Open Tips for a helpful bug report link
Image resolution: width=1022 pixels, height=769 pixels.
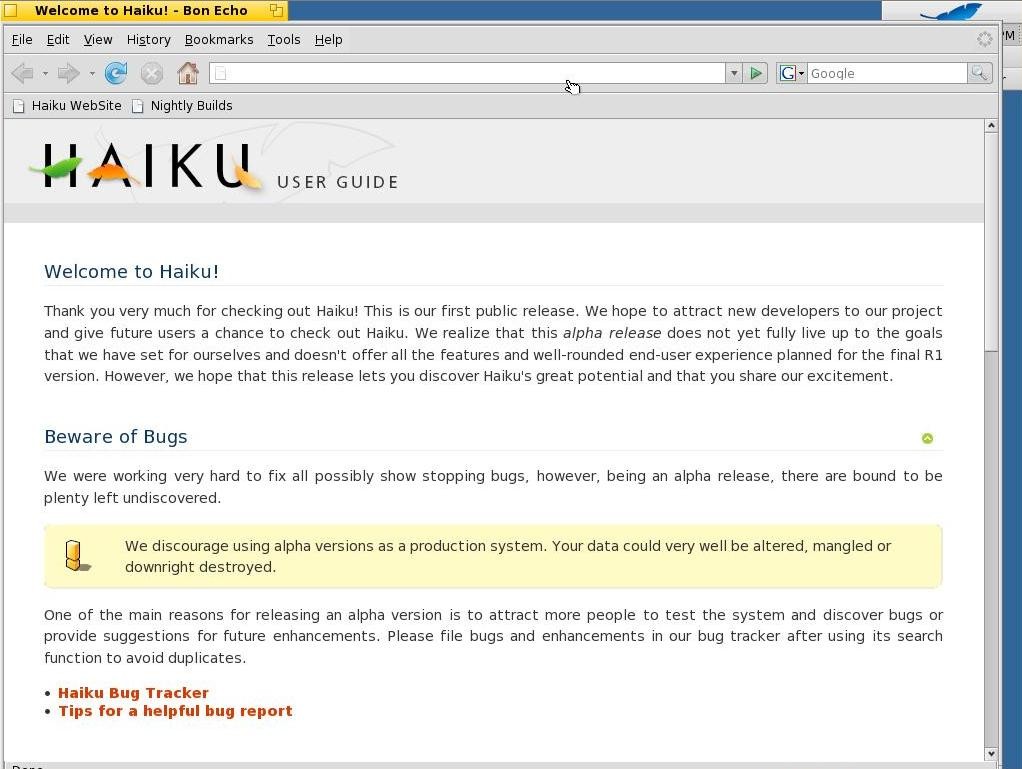click(175, 711)
